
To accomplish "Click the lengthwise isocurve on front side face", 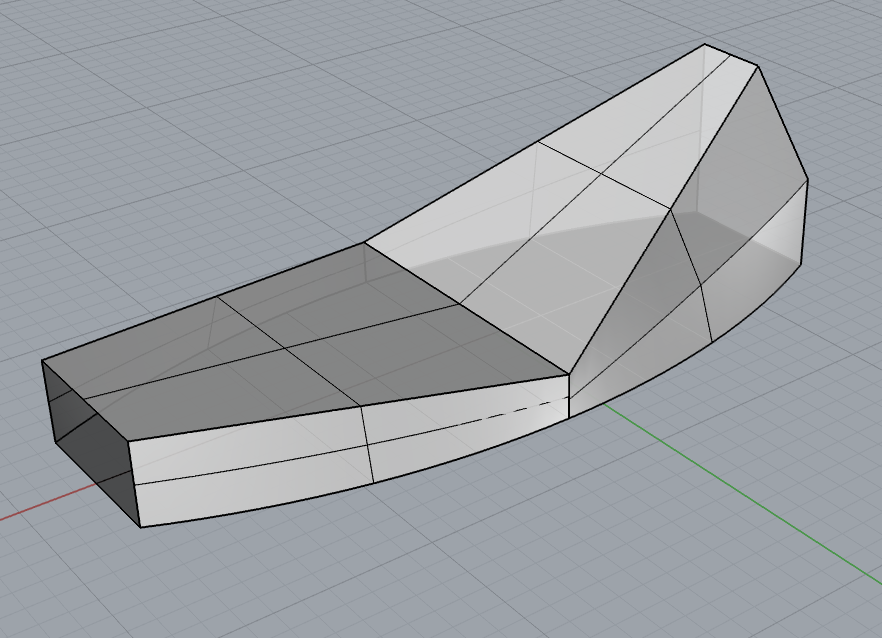I will pos(250,468).
